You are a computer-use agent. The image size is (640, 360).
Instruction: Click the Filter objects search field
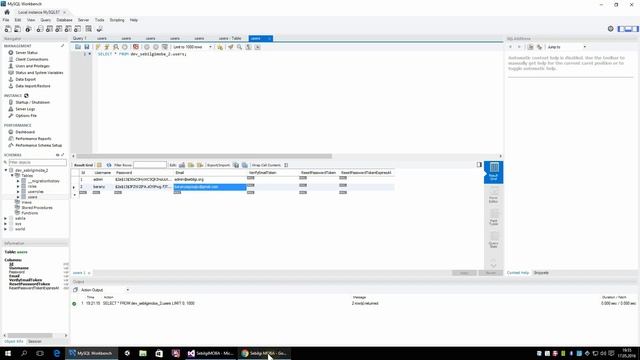tap(37, 162)
